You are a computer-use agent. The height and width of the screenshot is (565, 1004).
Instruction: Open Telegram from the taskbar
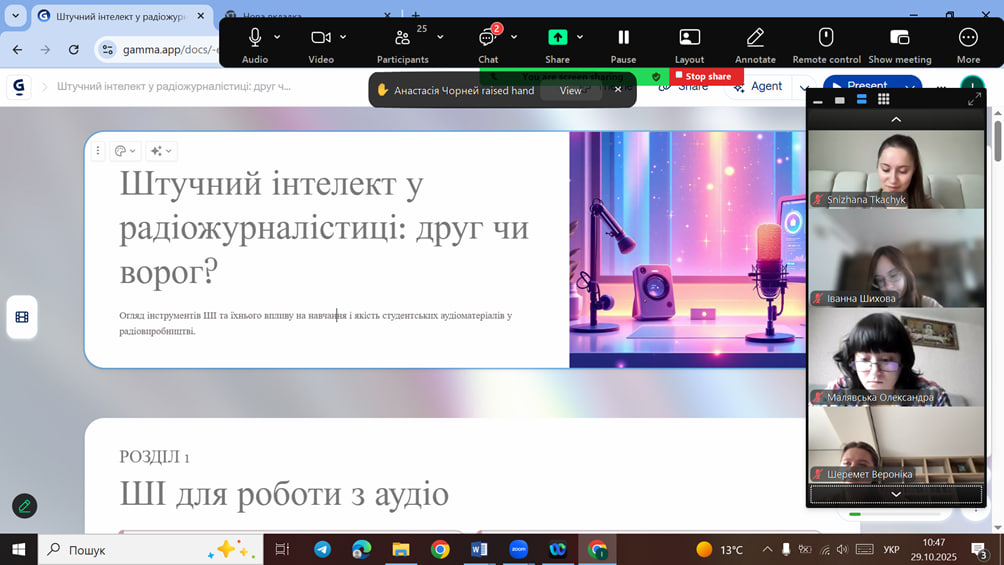[x=322, y=549]
